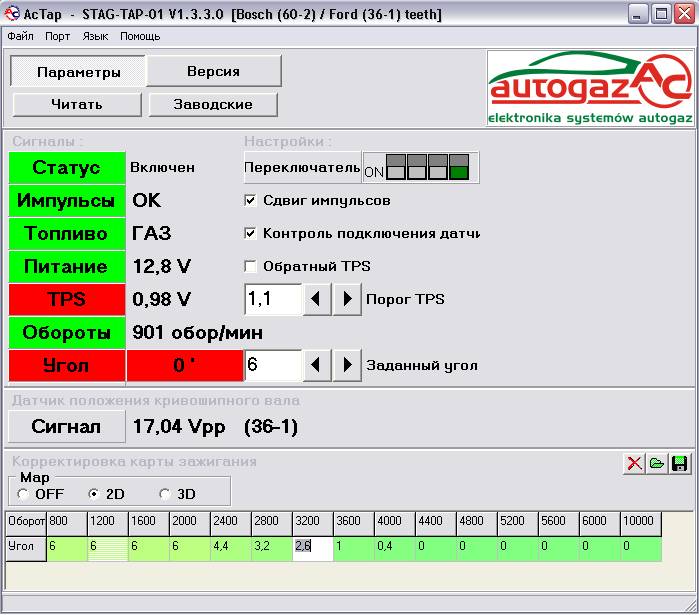The height and width of the screenshot is (615, 699).
Task: Increase Порог TPS with right arrow
Action: pos(347,299)
